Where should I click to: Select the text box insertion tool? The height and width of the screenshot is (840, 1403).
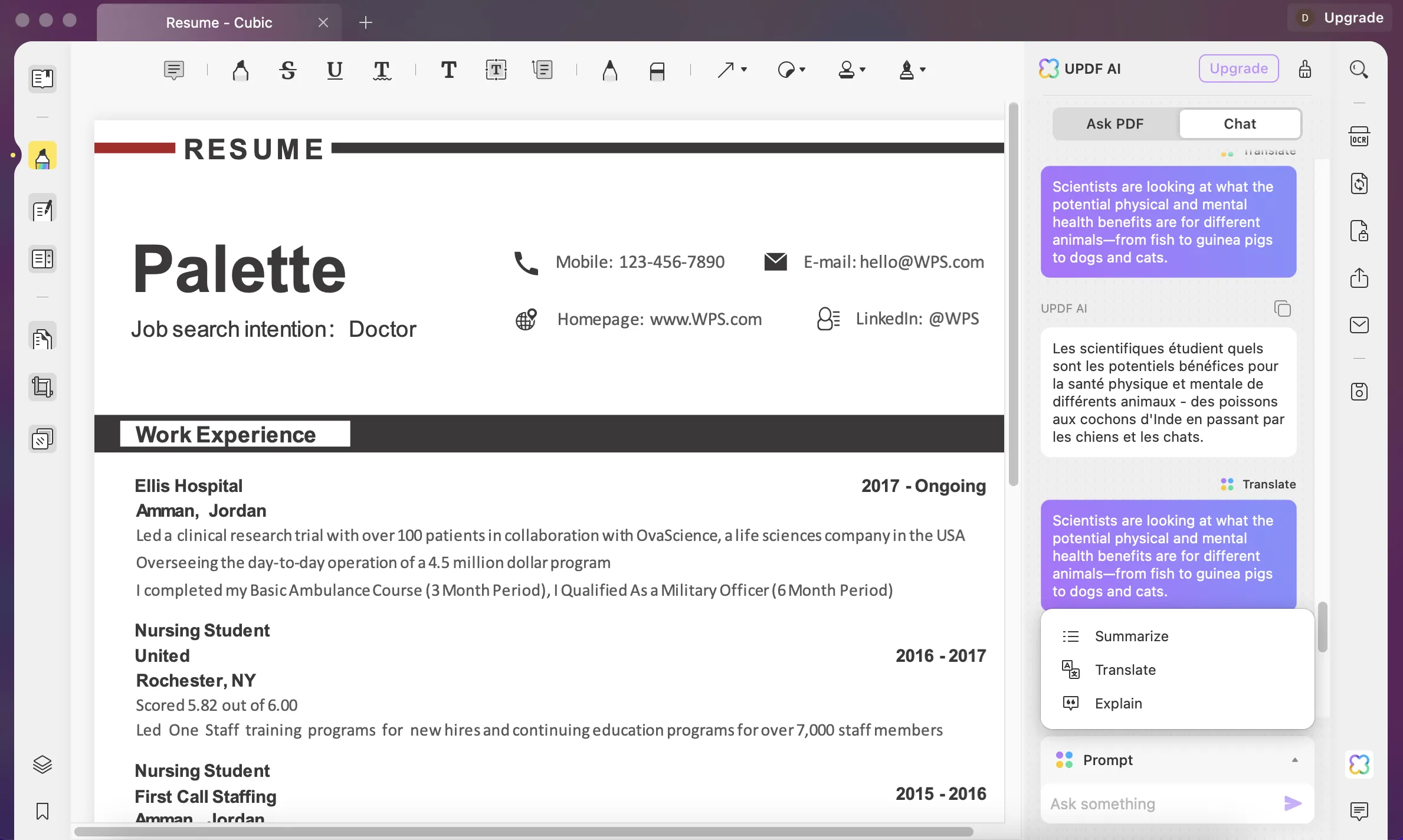(x=495, y=69)
